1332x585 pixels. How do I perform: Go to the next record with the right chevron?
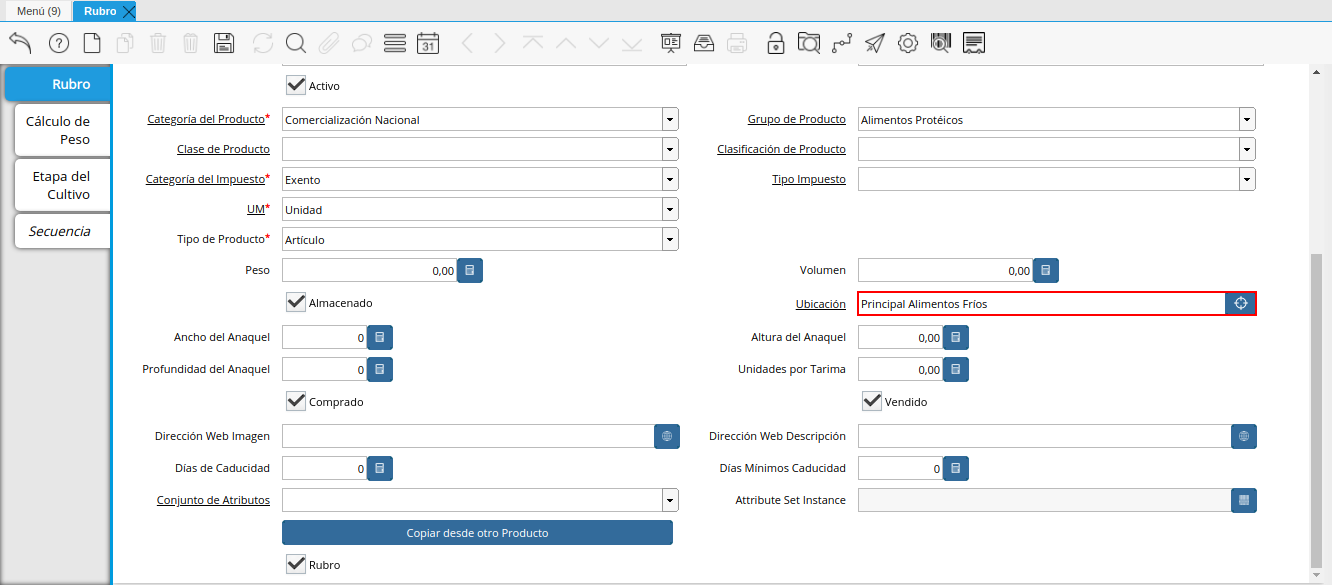(500, 43)
